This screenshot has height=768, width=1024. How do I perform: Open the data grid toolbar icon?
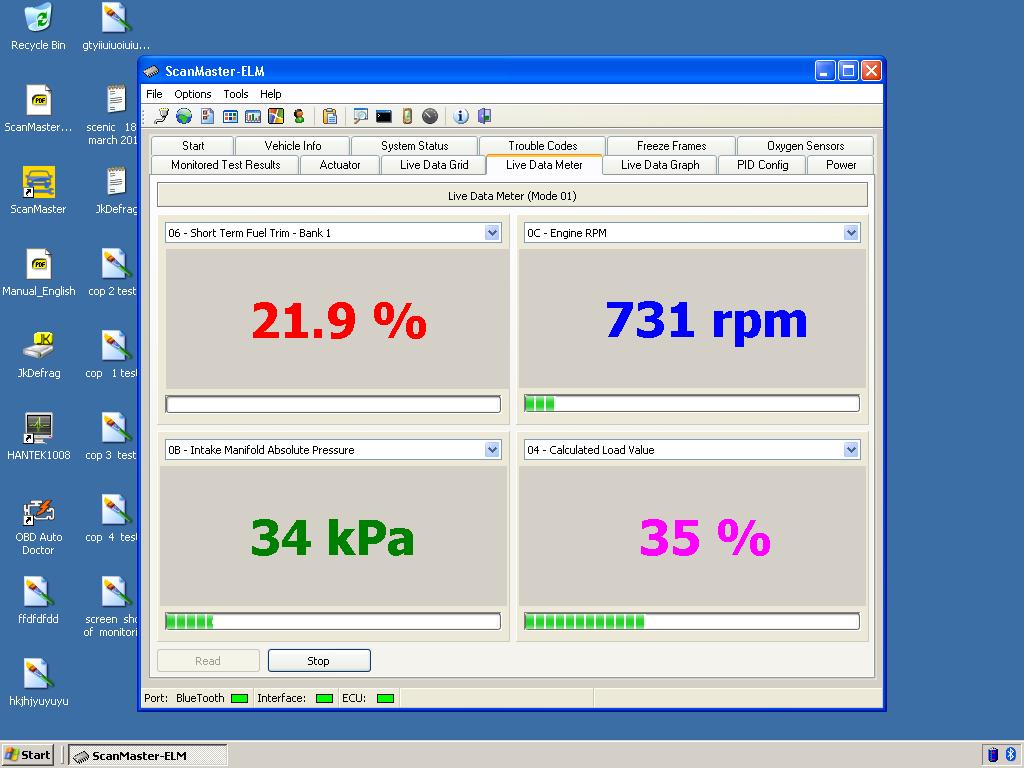pyautogui.click(x=231, y=116)
